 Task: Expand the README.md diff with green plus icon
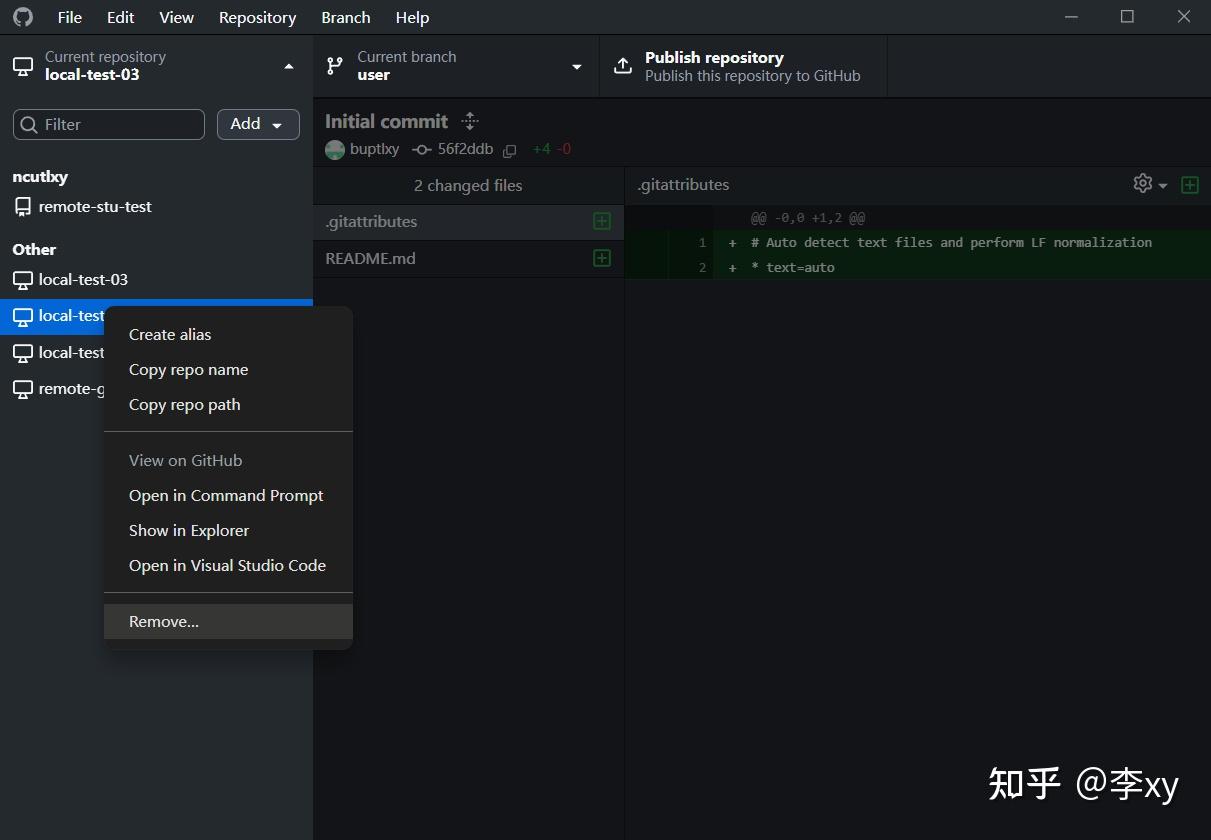(601, 258)
